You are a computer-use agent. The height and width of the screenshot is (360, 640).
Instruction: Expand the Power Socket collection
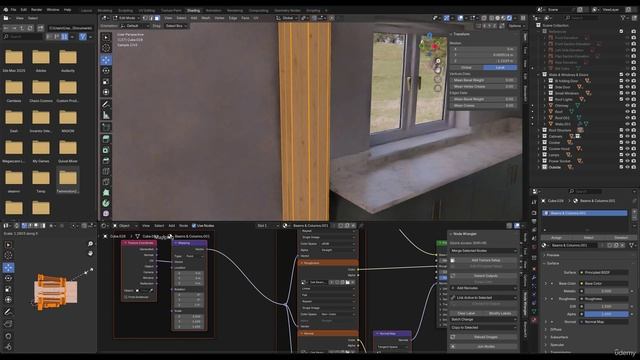point(539,161)
